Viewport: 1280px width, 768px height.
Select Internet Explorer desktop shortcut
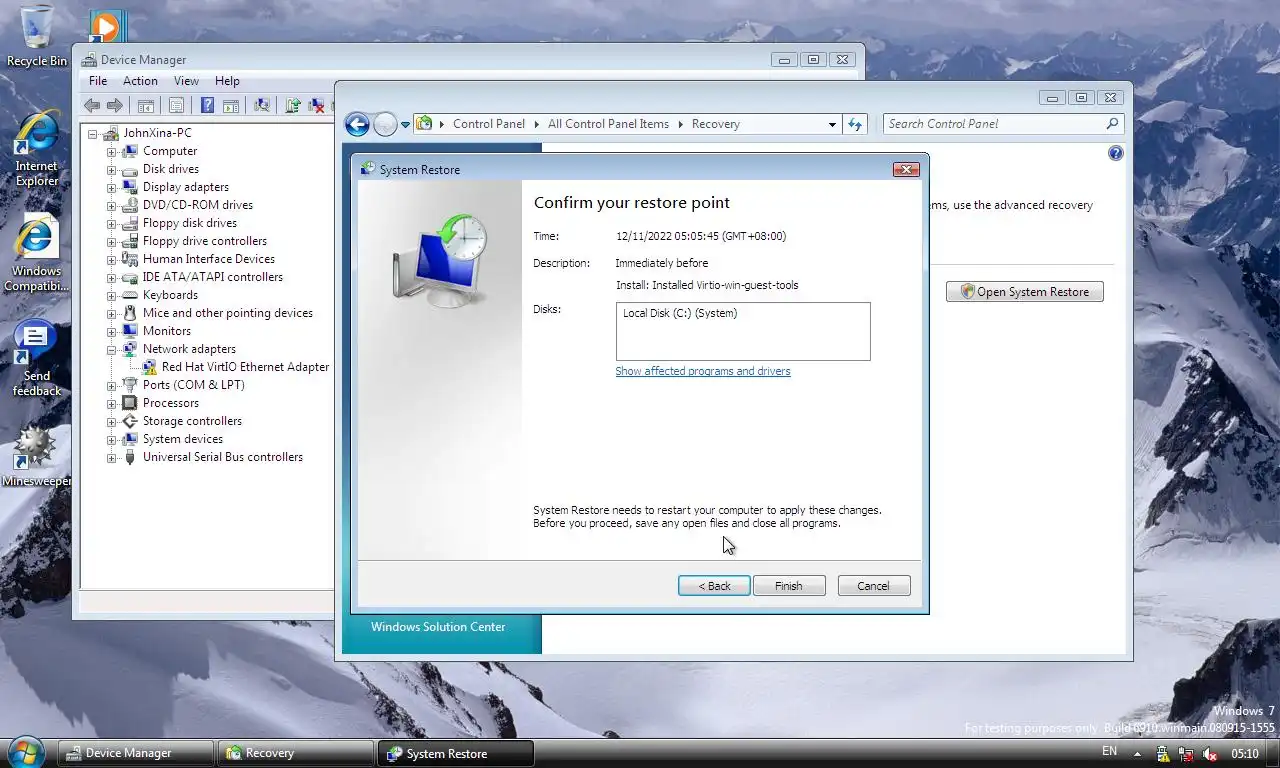click(37, 150)
